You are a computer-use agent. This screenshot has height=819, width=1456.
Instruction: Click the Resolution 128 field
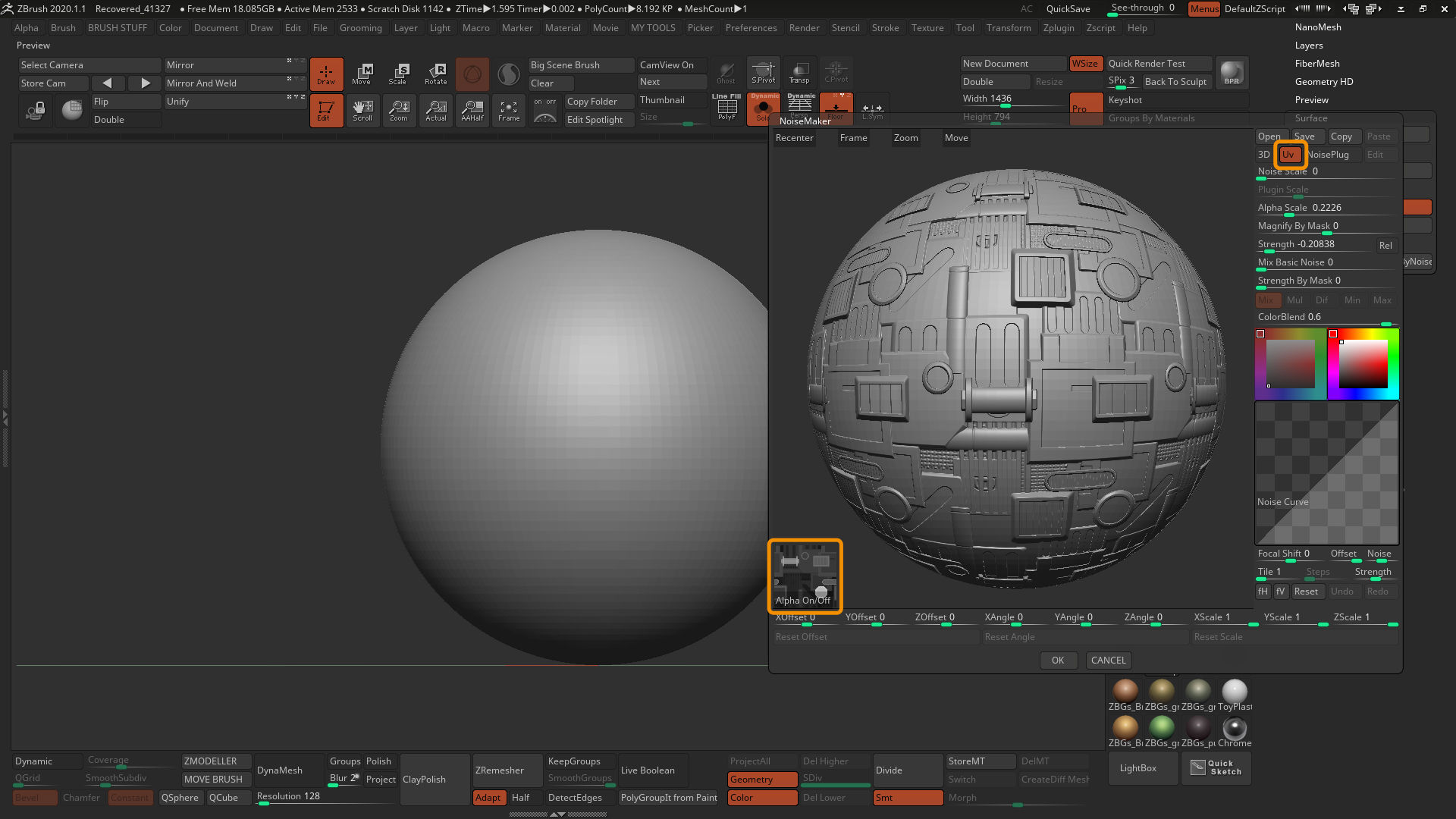pyautogui.click(x=326, y=797)
